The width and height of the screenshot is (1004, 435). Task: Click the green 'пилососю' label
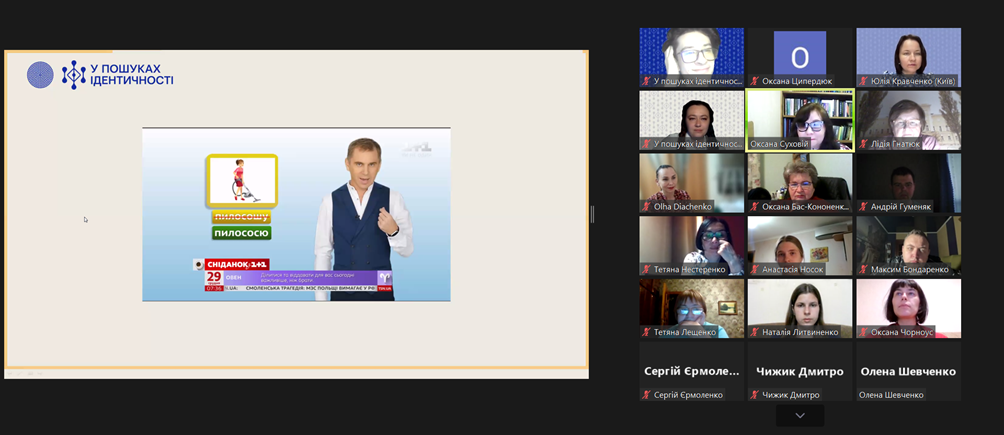(241, 233)
